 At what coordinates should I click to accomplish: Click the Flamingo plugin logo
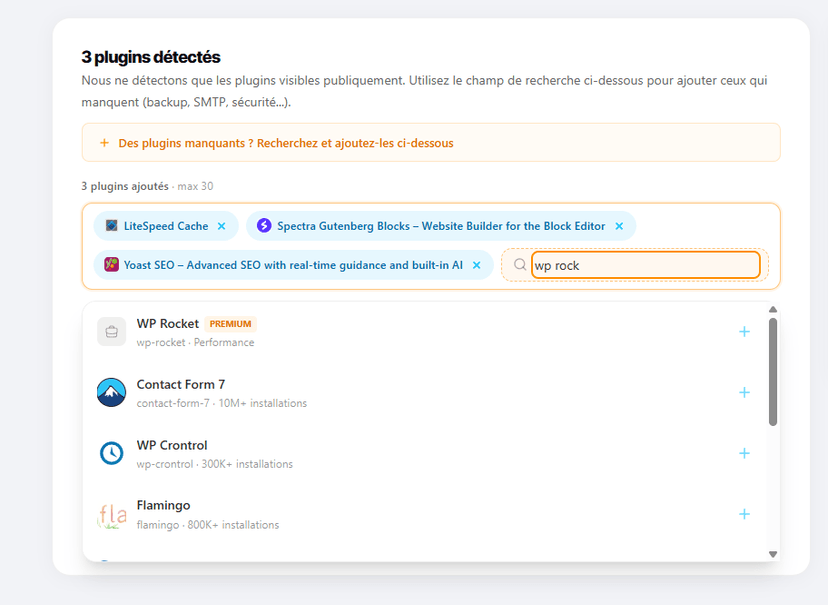tap(112, 514)
